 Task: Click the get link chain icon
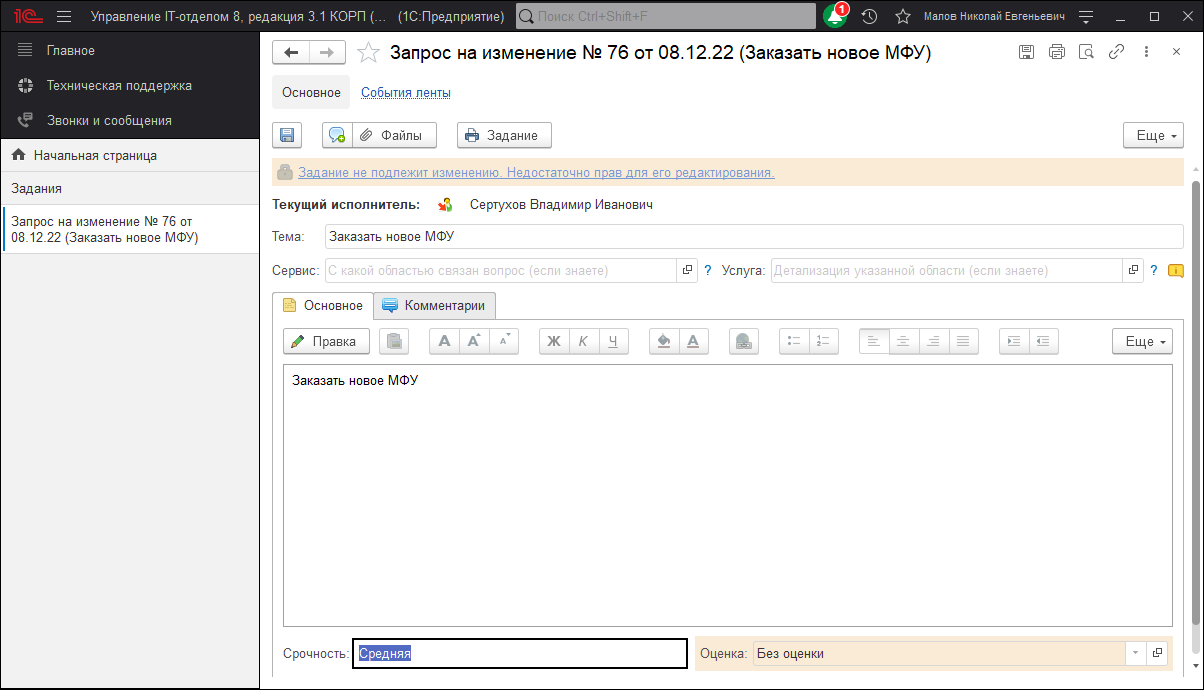(x=1116, y=52)
